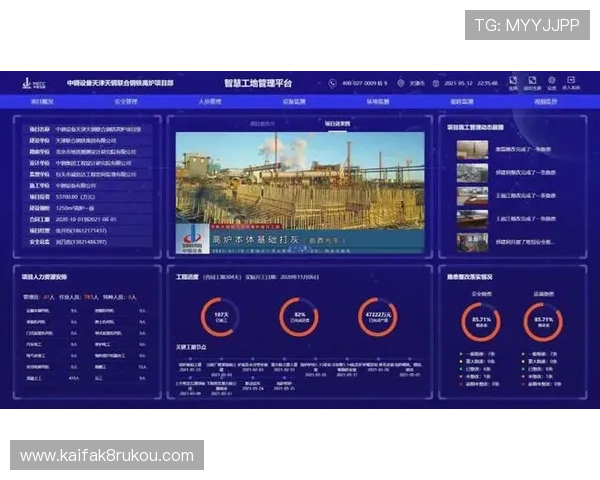Click the rightmost icon in top-right toolbar

coord(571,82)
